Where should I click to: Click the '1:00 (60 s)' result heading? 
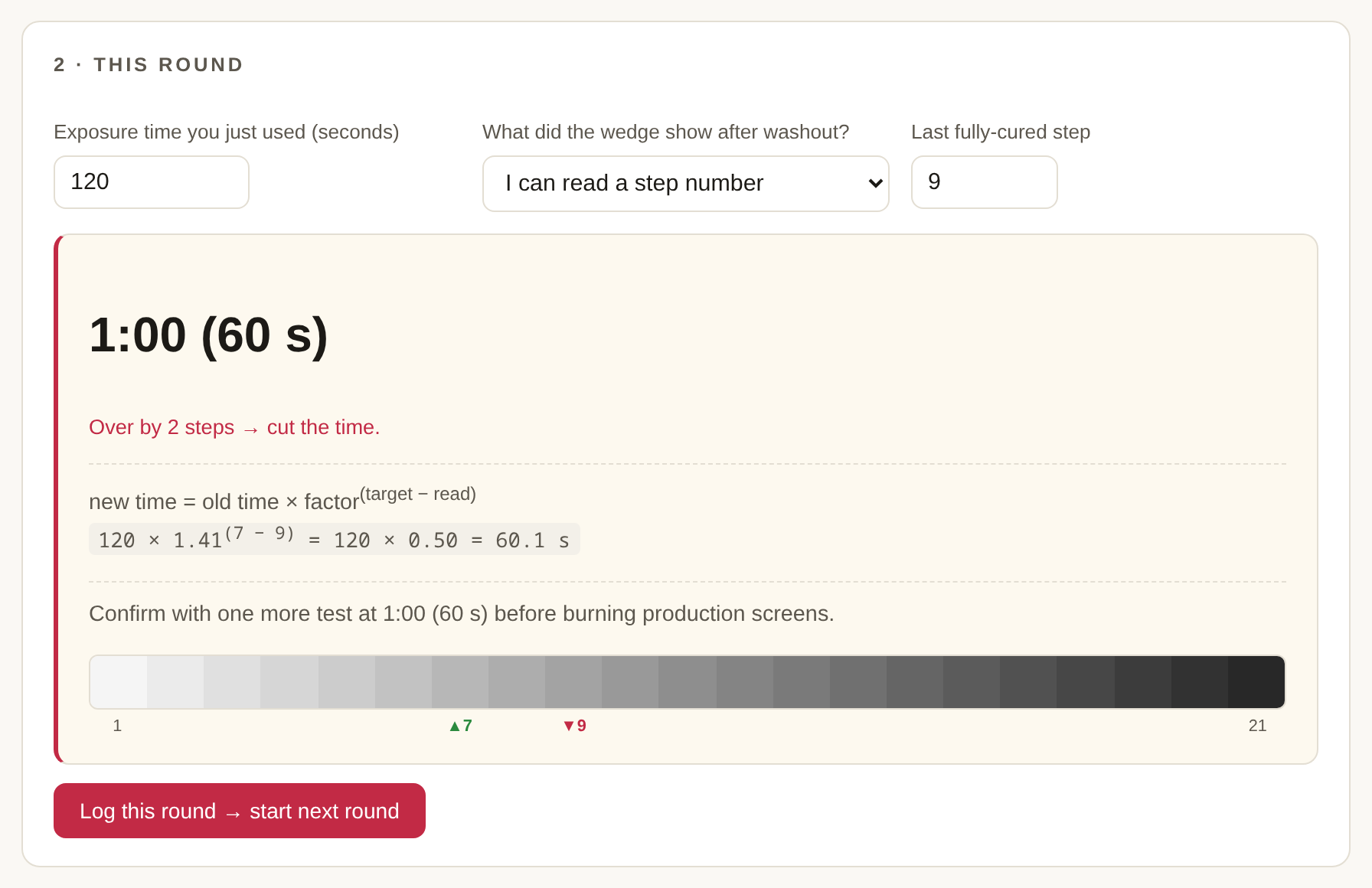tap(208, 335)
